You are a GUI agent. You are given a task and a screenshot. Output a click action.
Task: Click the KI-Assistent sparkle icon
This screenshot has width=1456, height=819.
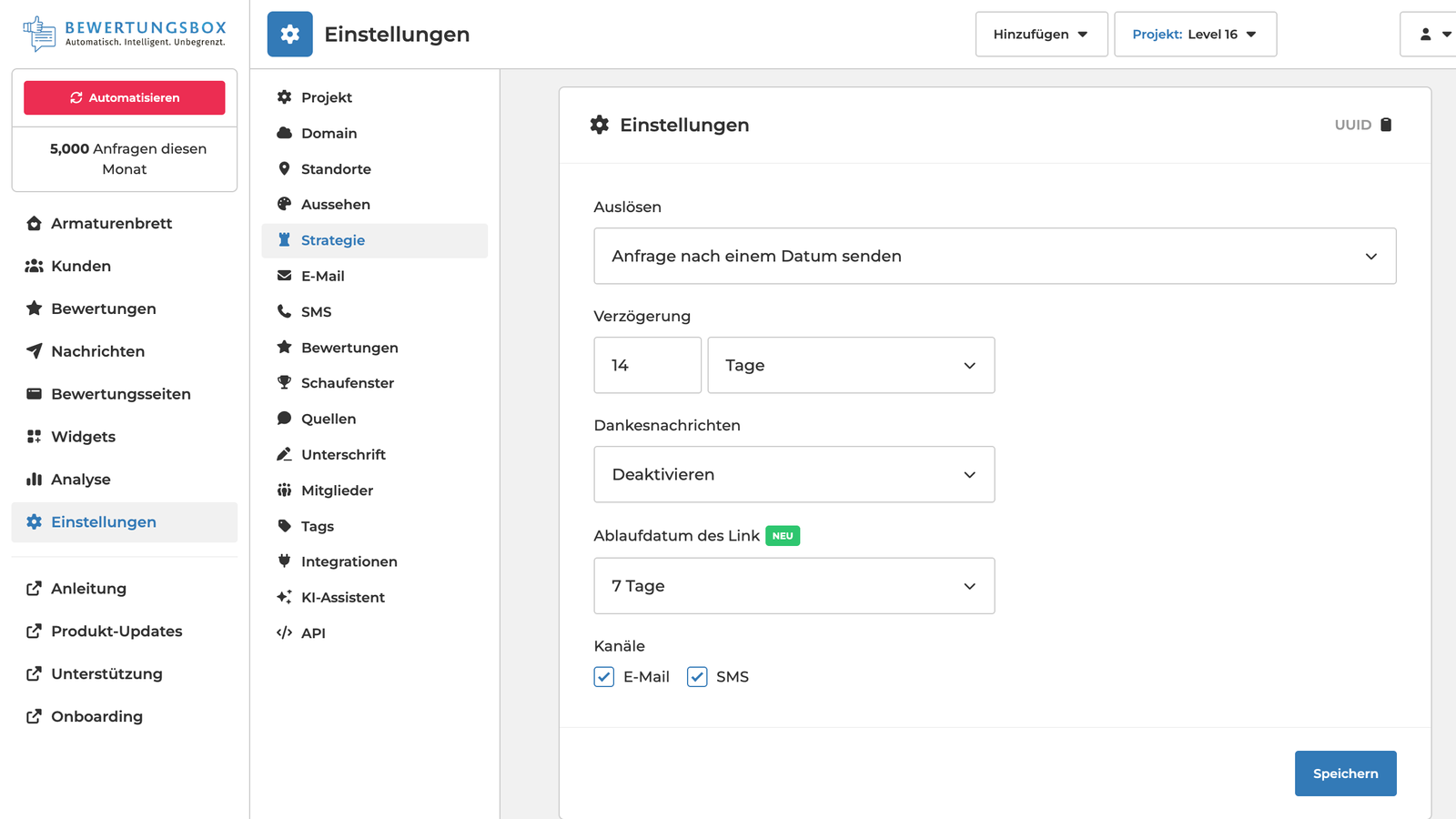point(284,597)
